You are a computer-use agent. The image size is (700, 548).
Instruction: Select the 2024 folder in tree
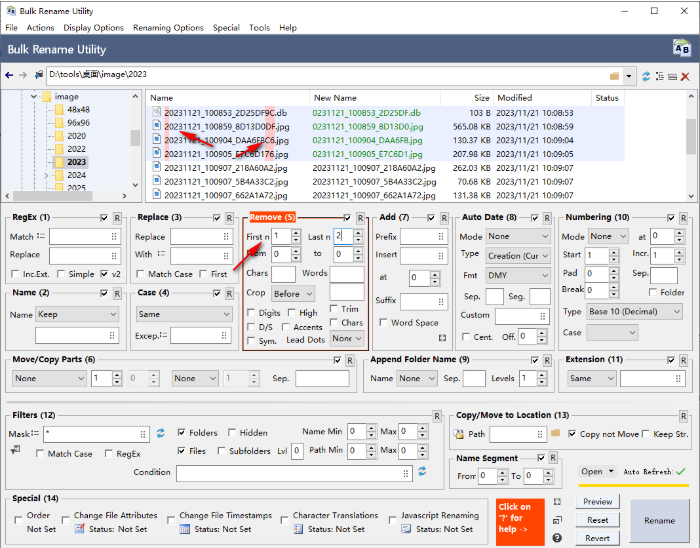(76, 175)
